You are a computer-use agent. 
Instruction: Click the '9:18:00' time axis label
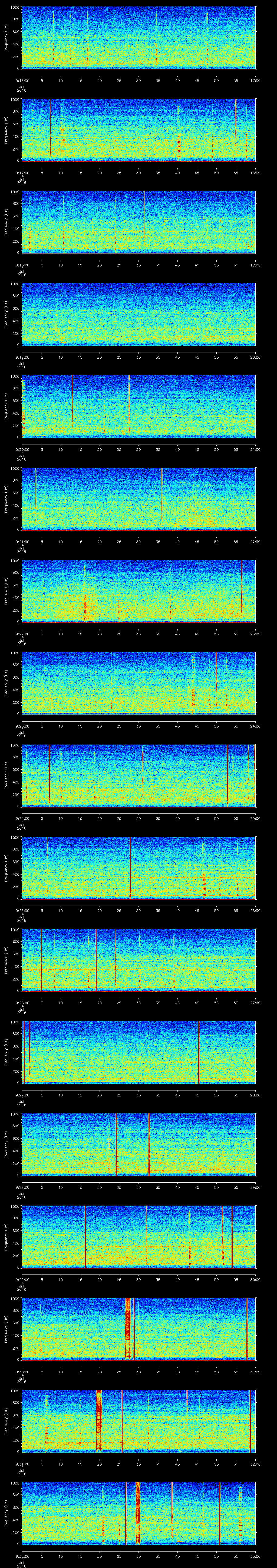click(x=22, y=265)
